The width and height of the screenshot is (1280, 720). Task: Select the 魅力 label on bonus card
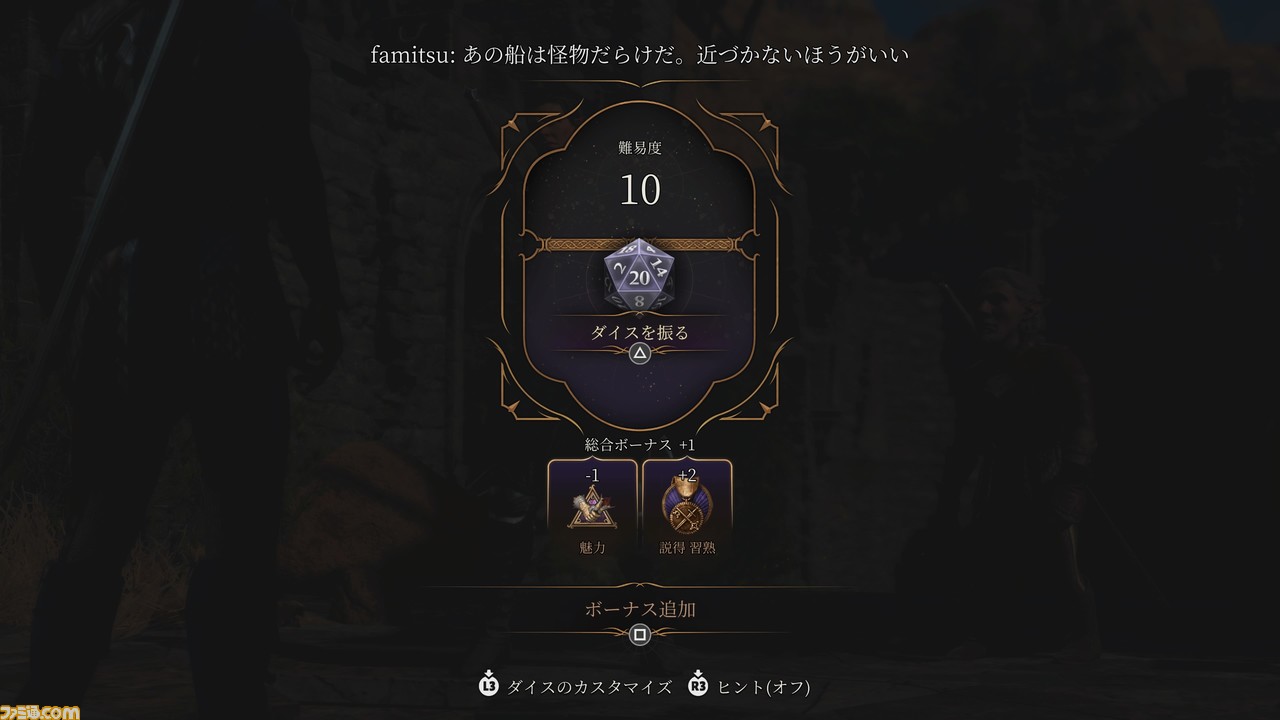coord(591,547)
